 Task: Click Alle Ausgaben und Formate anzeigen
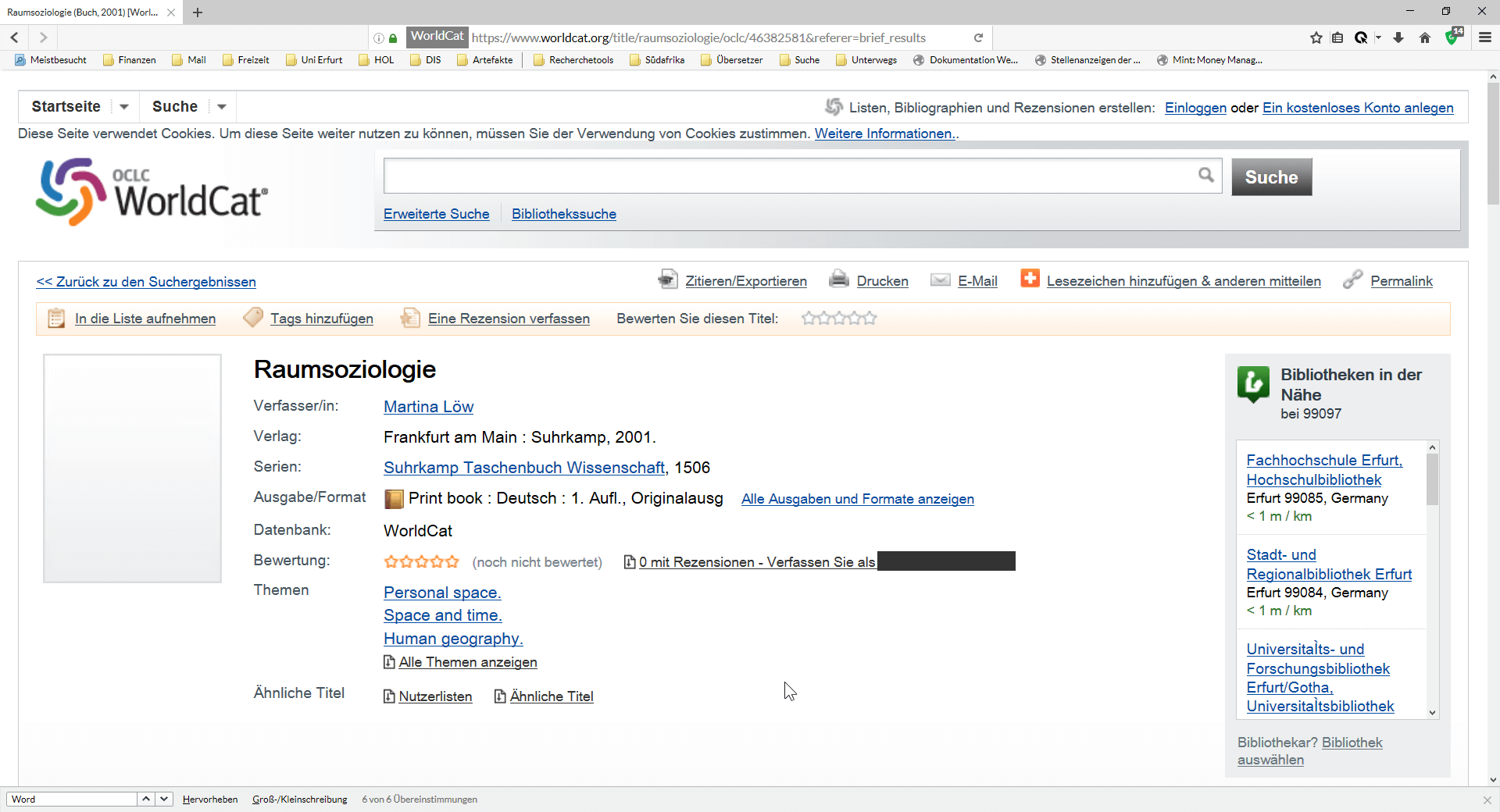857,499
